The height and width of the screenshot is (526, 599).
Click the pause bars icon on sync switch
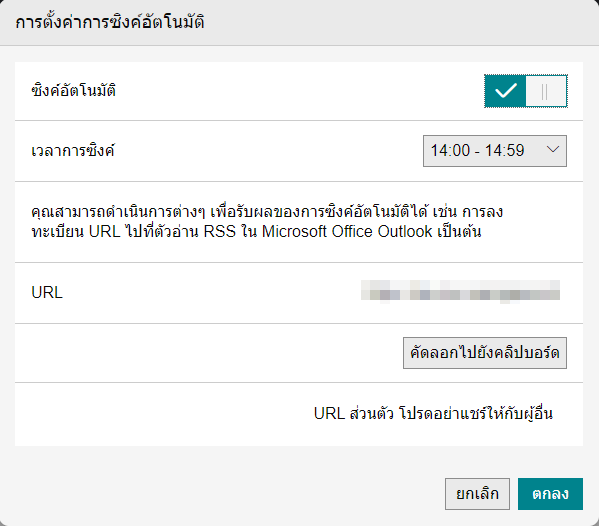coord(545,92)
